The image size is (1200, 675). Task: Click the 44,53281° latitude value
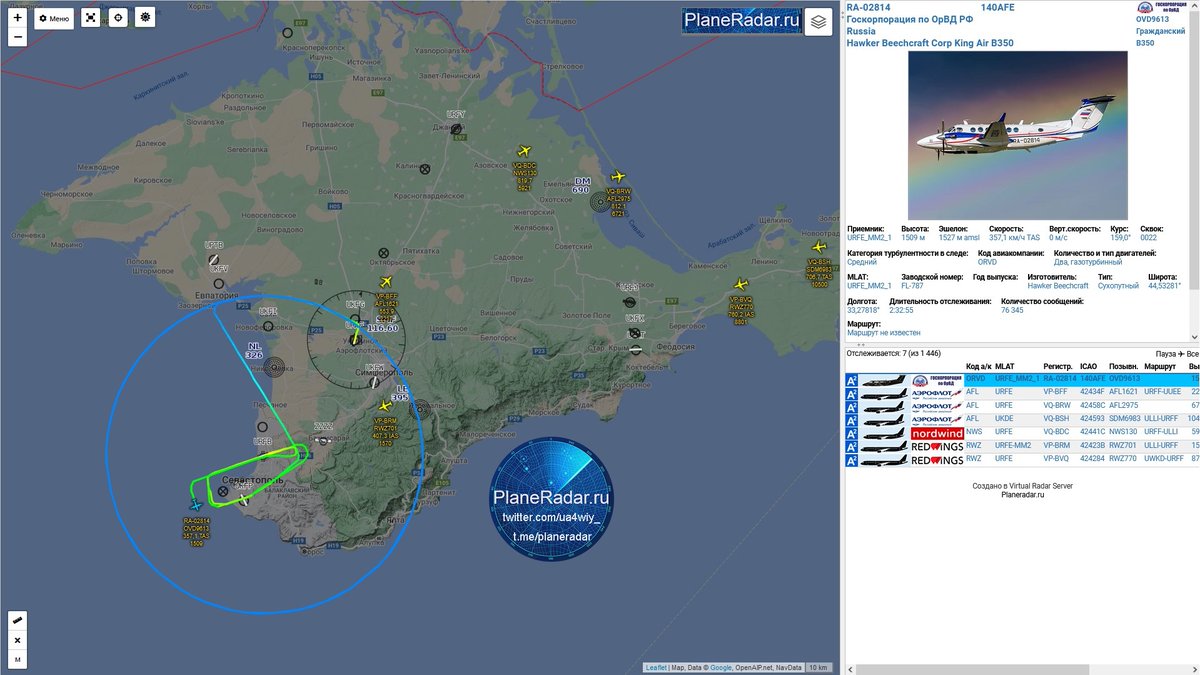point(1165,286)
